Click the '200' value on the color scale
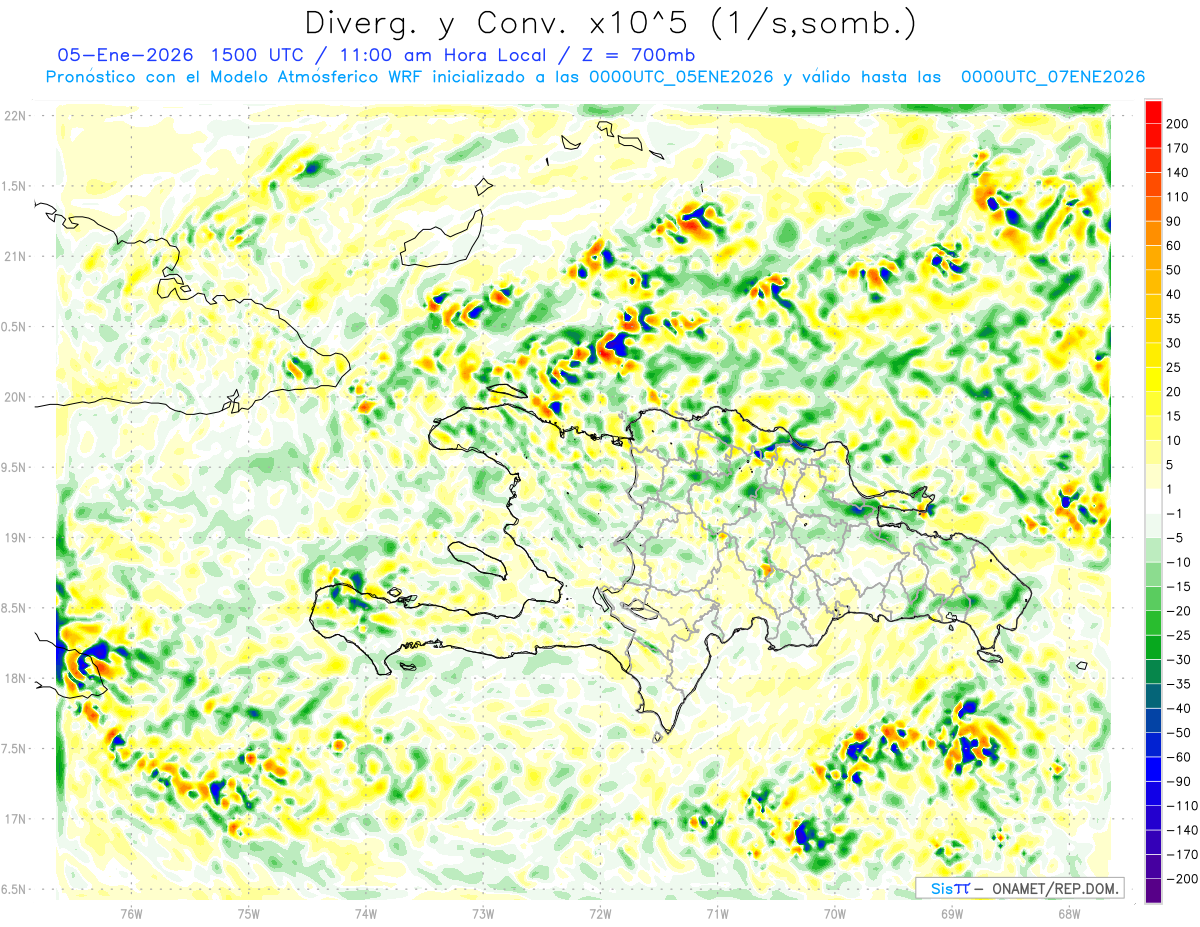This screenshot has width=1200, height=927. click(1177, 124)
